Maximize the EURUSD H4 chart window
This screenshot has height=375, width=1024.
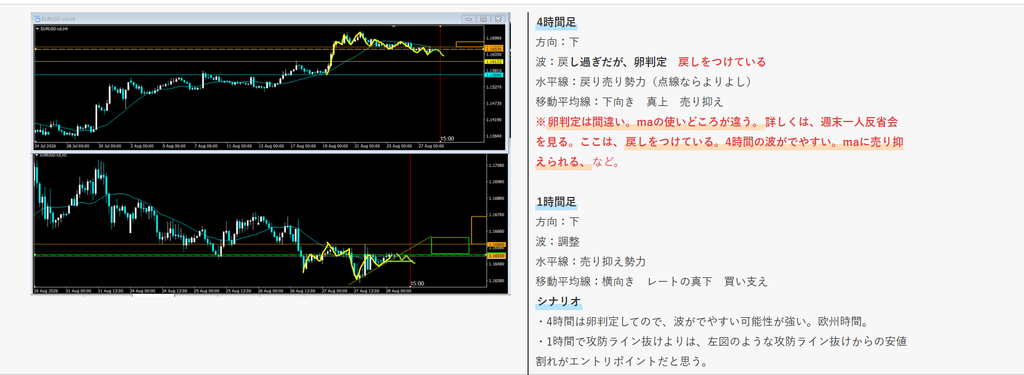click(x=483, y=19)
